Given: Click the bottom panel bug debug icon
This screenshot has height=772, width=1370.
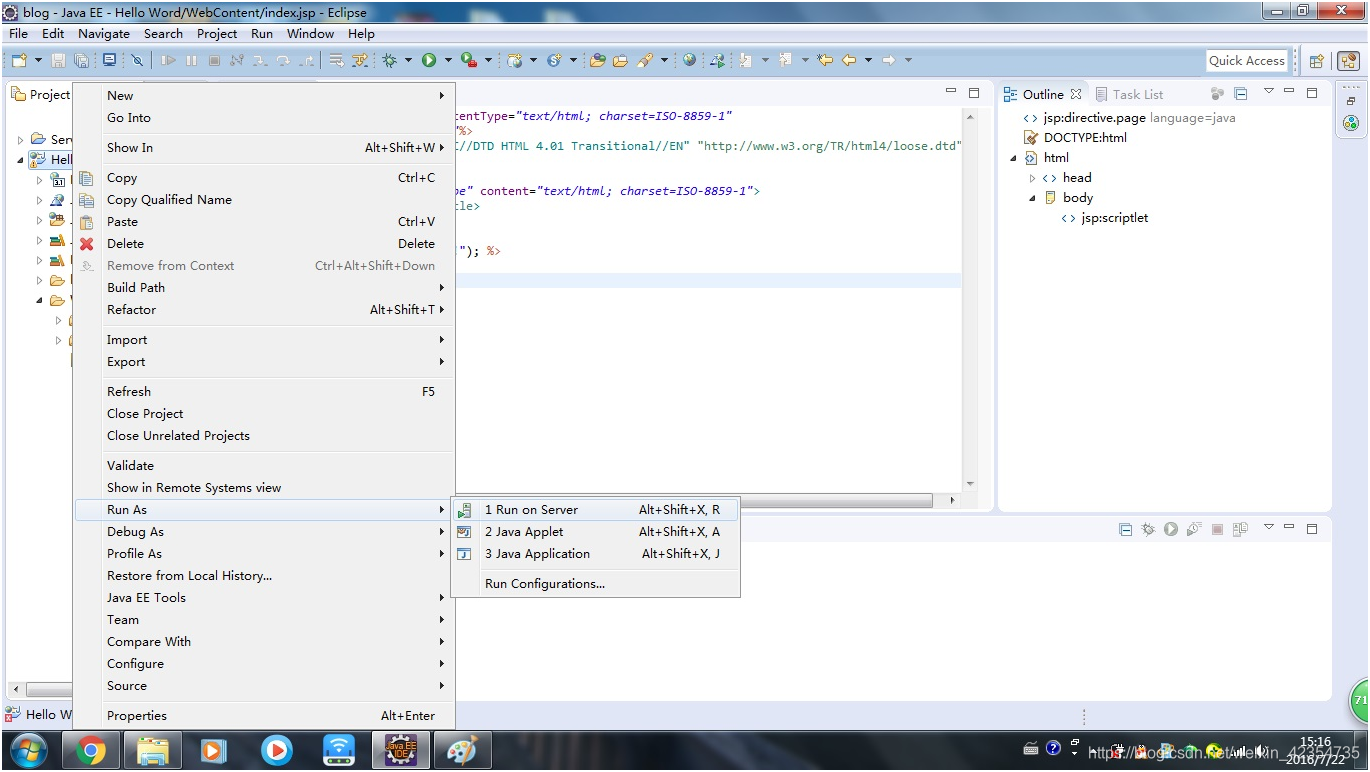Looking at the screenshot, I should (1148, 529).
